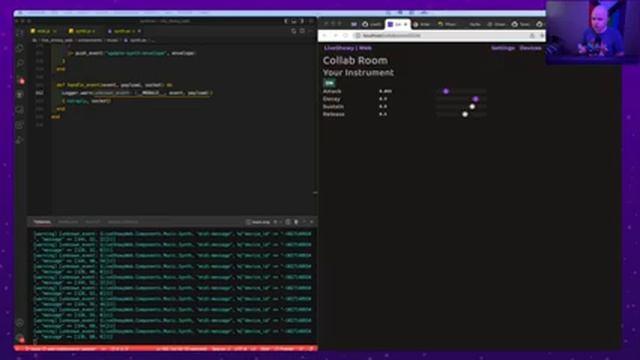Maximize panel using the chevron up icon
This screenshot has width=640, height=360.
304,222
